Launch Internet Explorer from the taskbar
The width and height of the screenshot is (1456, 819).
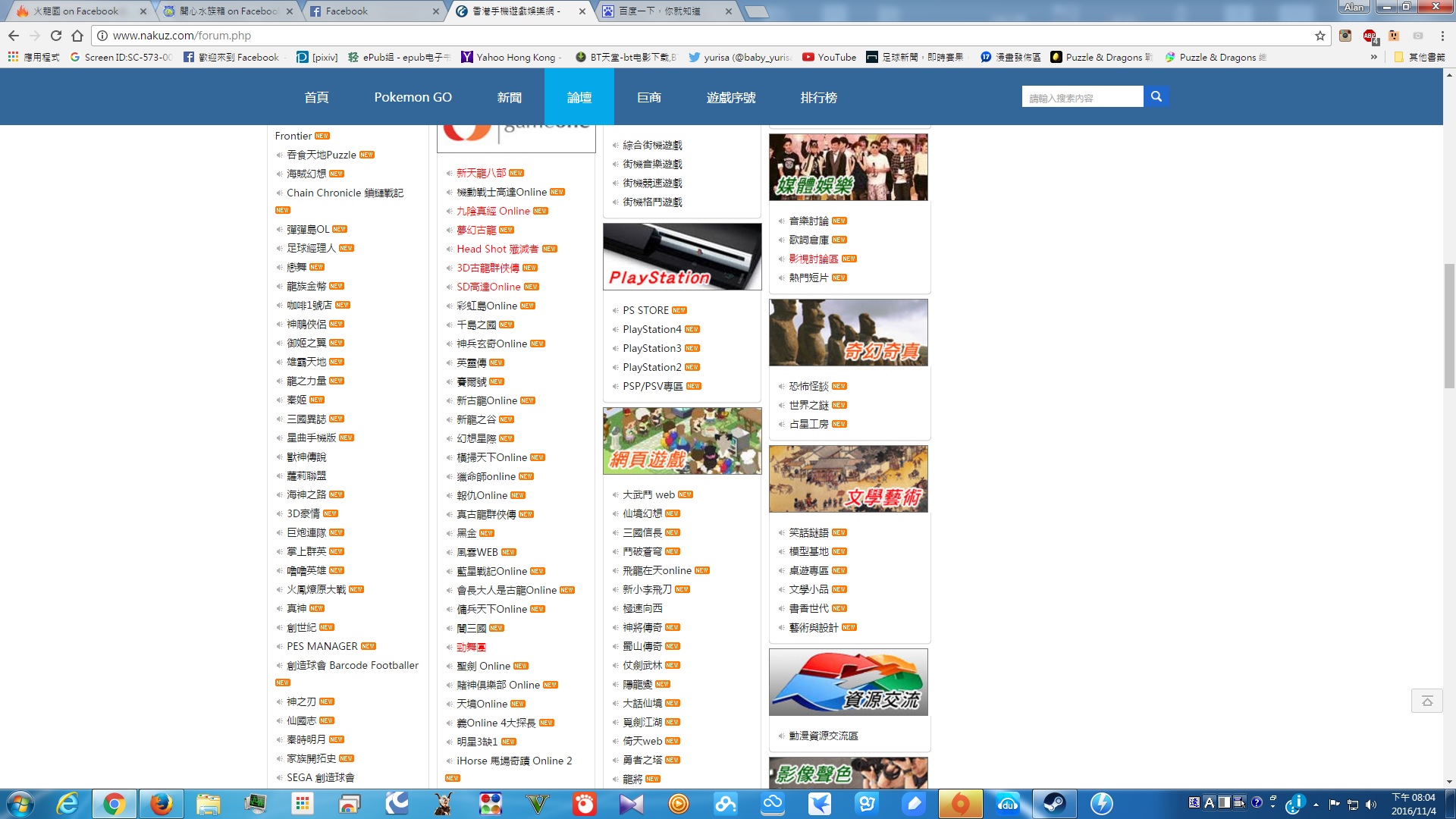tap(67, 804)
